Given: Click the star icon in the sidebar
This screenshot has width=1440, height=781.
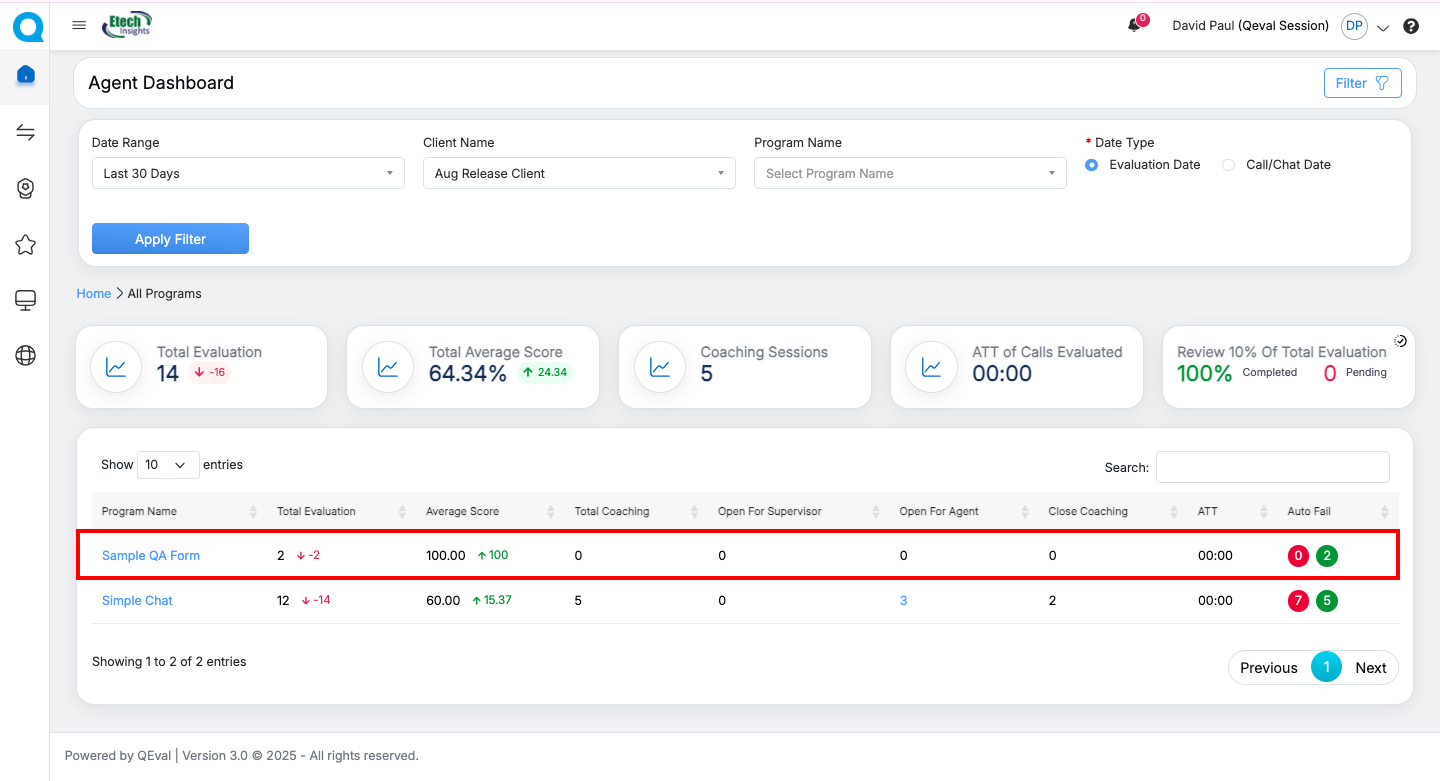Looking at the screenshot, I should pos(26,245).
